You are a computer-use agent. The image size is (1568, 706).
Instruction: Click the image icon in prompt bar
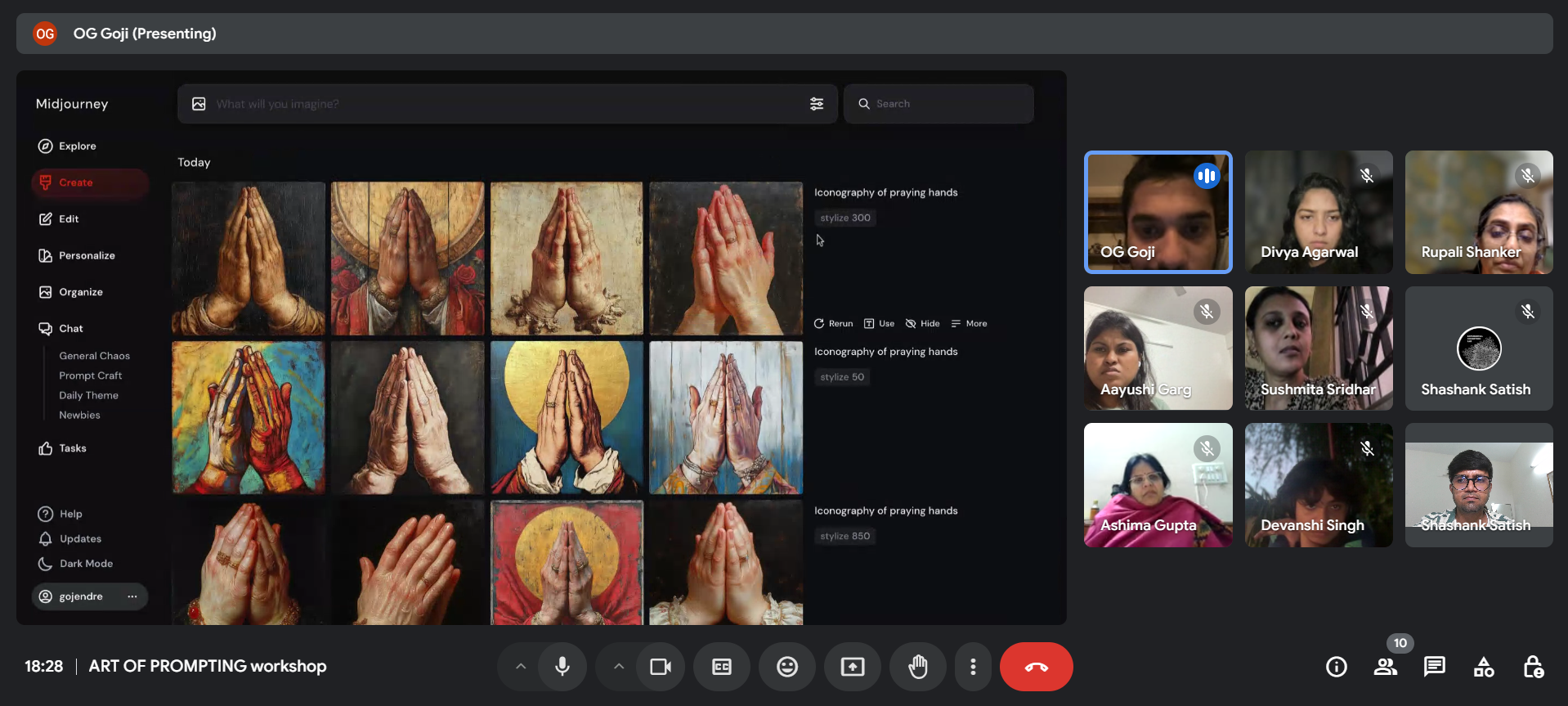click(x=199, y=104)
